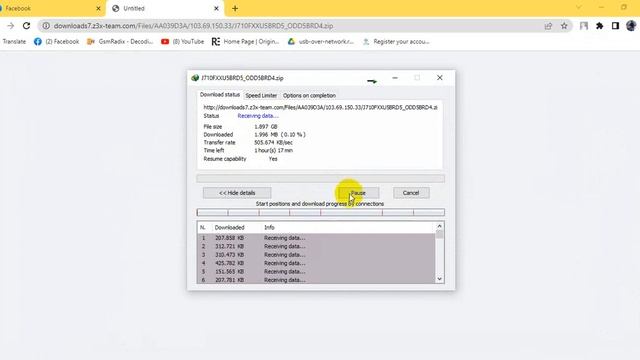Click the download URL in dialog

(x=320, y=107)
